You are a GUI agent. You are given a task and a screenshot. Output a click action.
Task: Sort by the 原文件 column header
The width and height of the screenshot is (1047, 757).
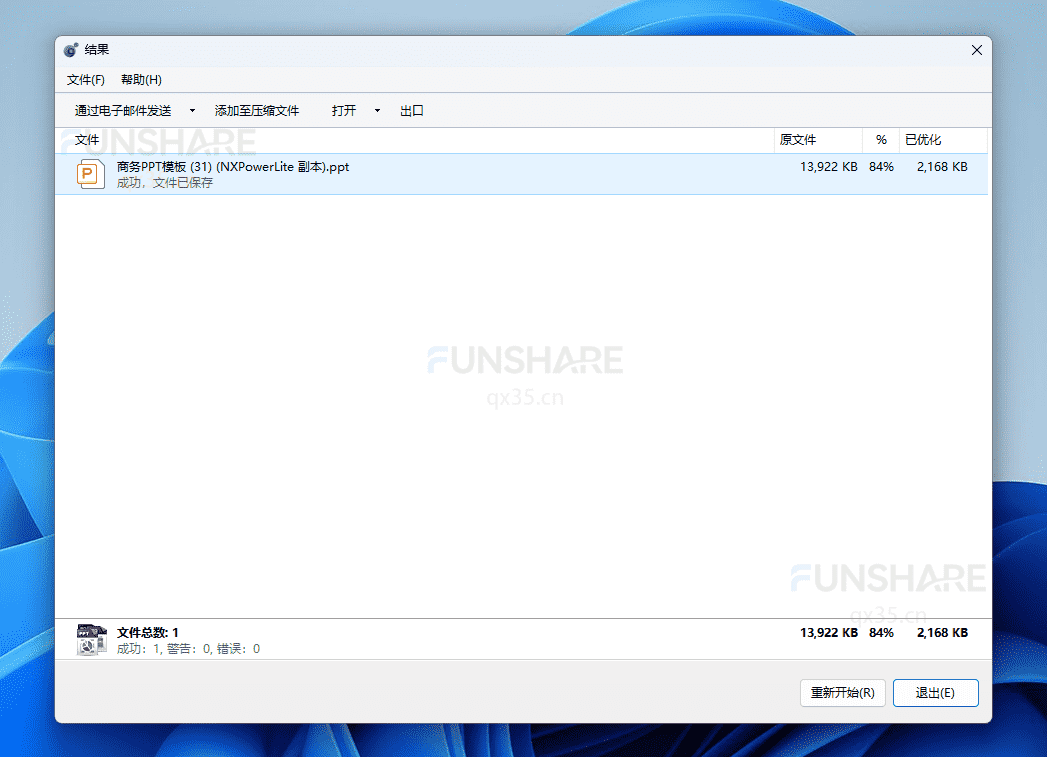(x=797, y=140)
